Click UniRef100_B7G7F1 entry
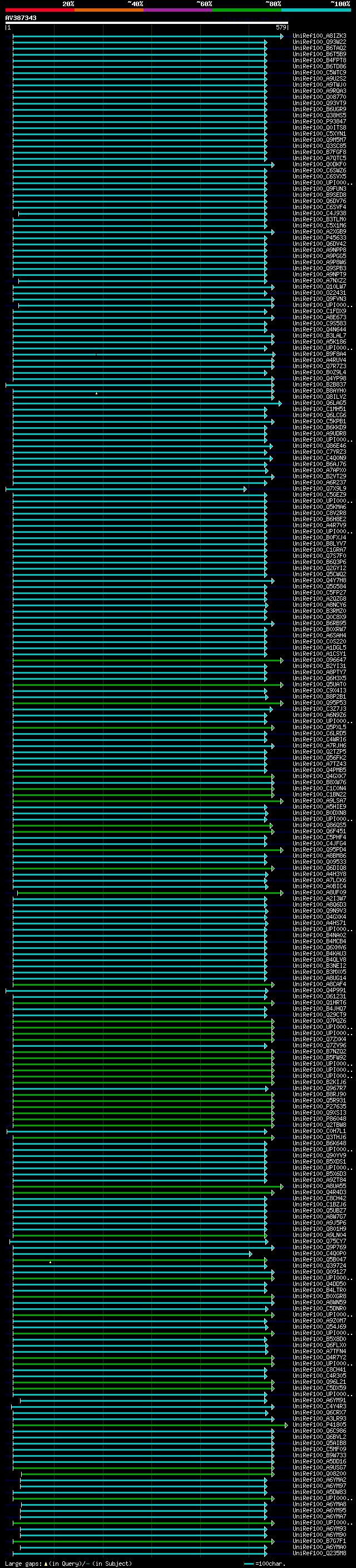This screenshot has width=356, height=1568. tap(319, 1541)
